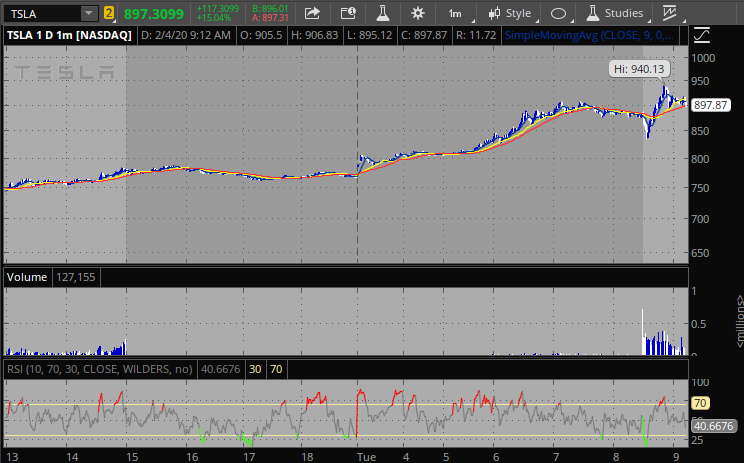Open the Style menu
The height and width of the screenshot is (463, 744).
click(512, 14)
